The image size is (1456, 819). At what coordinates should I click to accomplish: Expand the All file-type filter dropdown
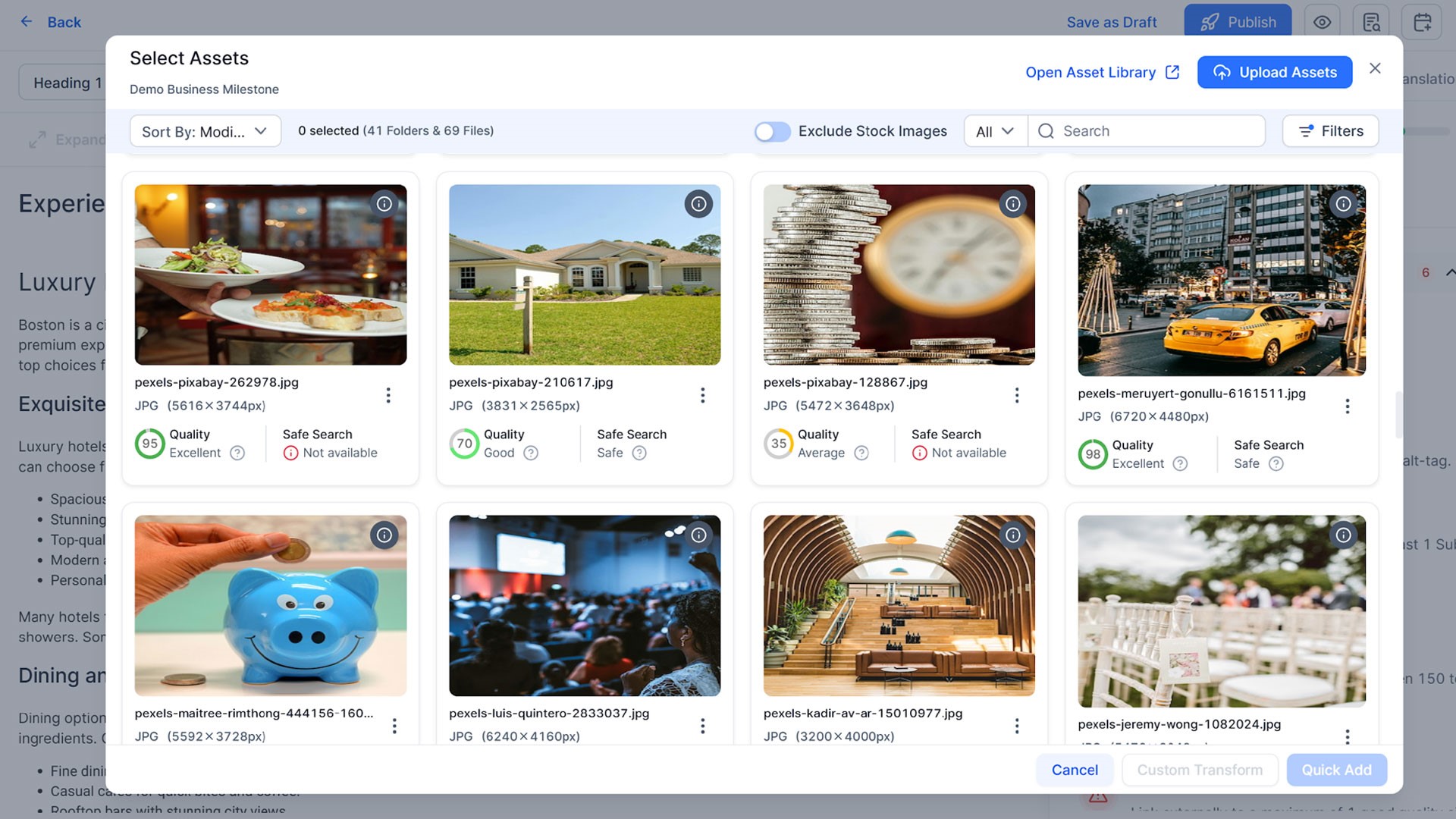coord(994,130)
